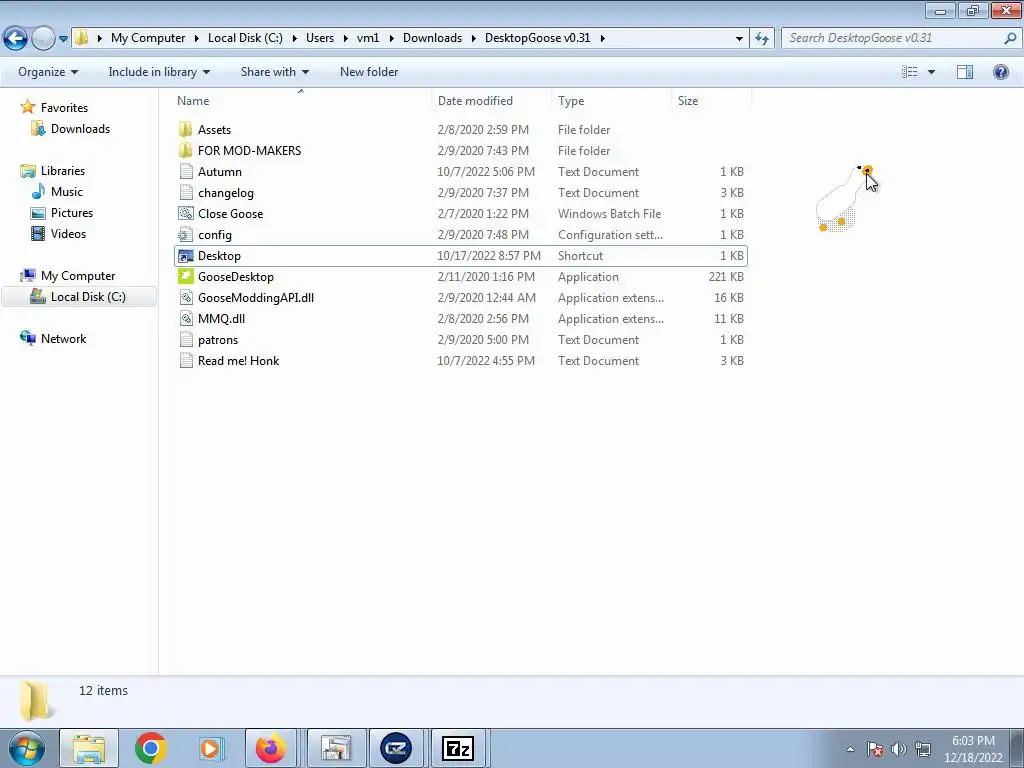Click the Autumn text document icon
Image resolution: width=1024 pixels, height=768 pixels.
pyautogui.click(x=185, y=172)
